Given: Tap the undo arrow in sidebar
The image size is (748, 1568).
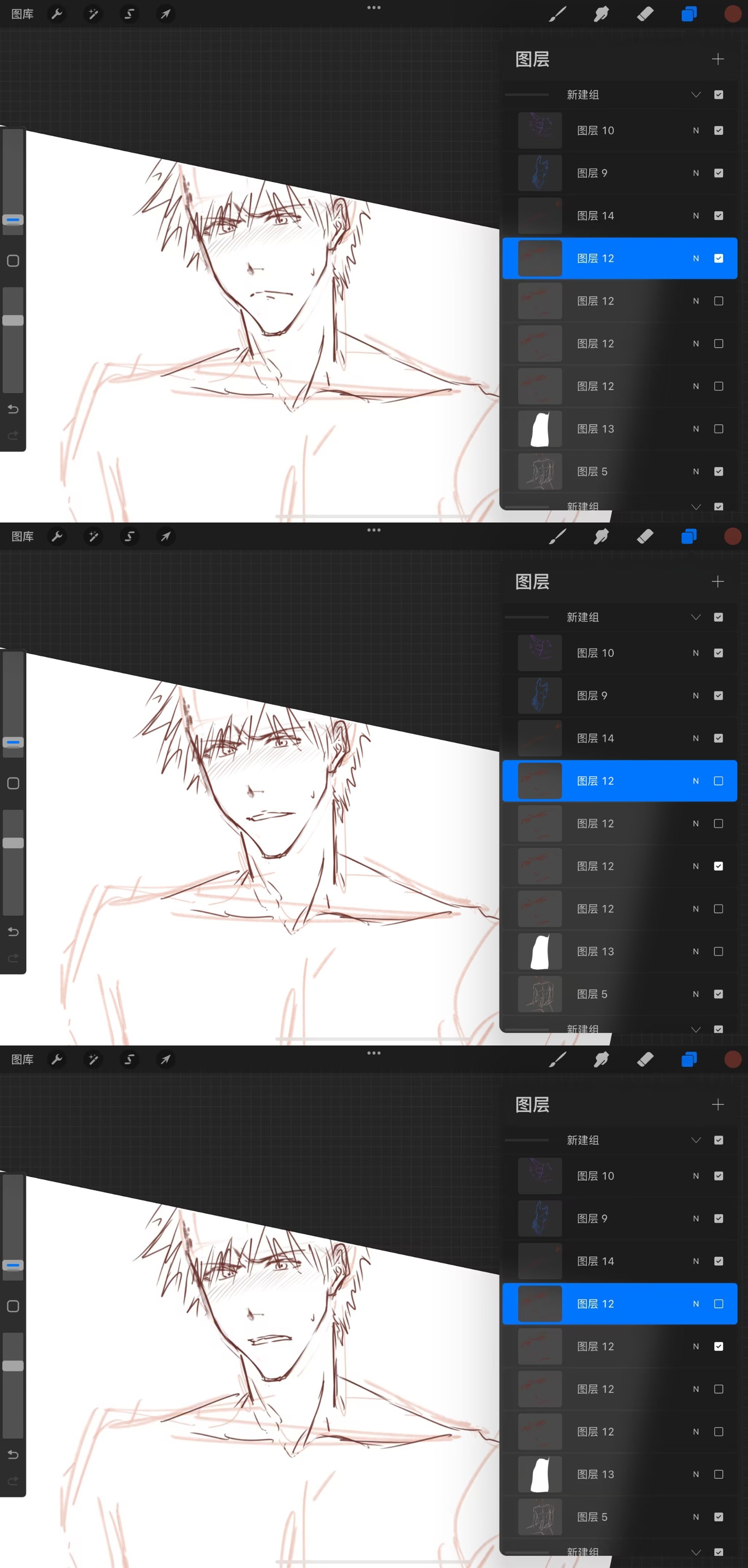Looking at the screenshot, I should (x=13, y=409).
